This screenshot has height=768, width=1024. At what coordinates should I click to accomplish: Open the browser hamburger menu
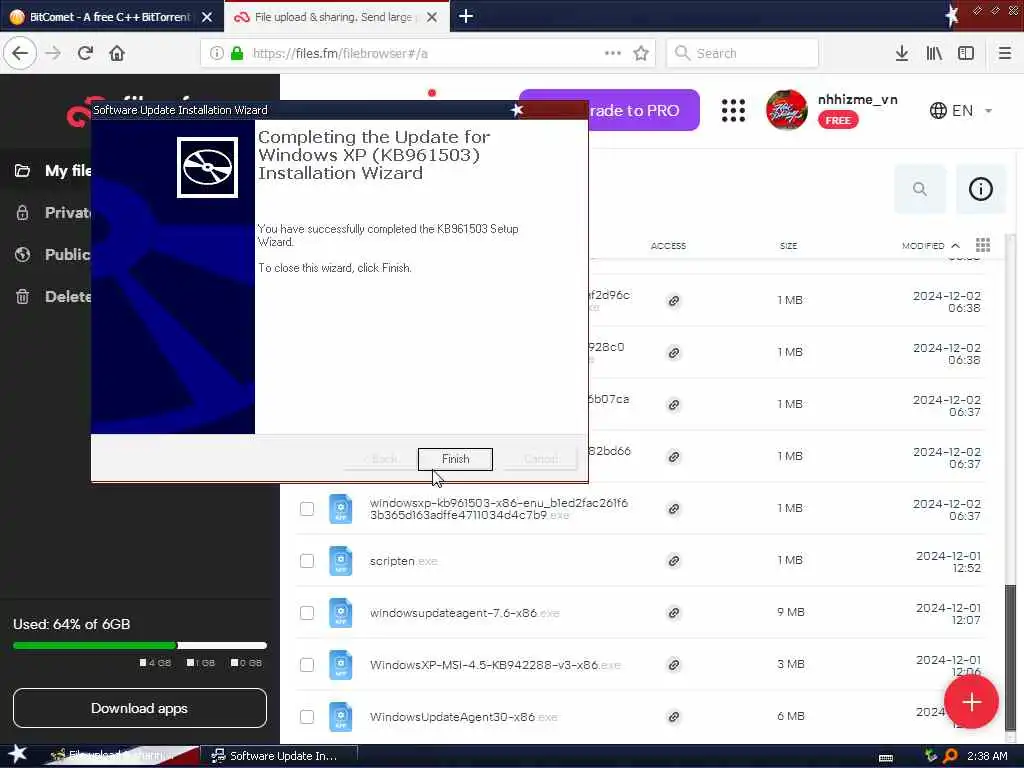coord(1005,54)
